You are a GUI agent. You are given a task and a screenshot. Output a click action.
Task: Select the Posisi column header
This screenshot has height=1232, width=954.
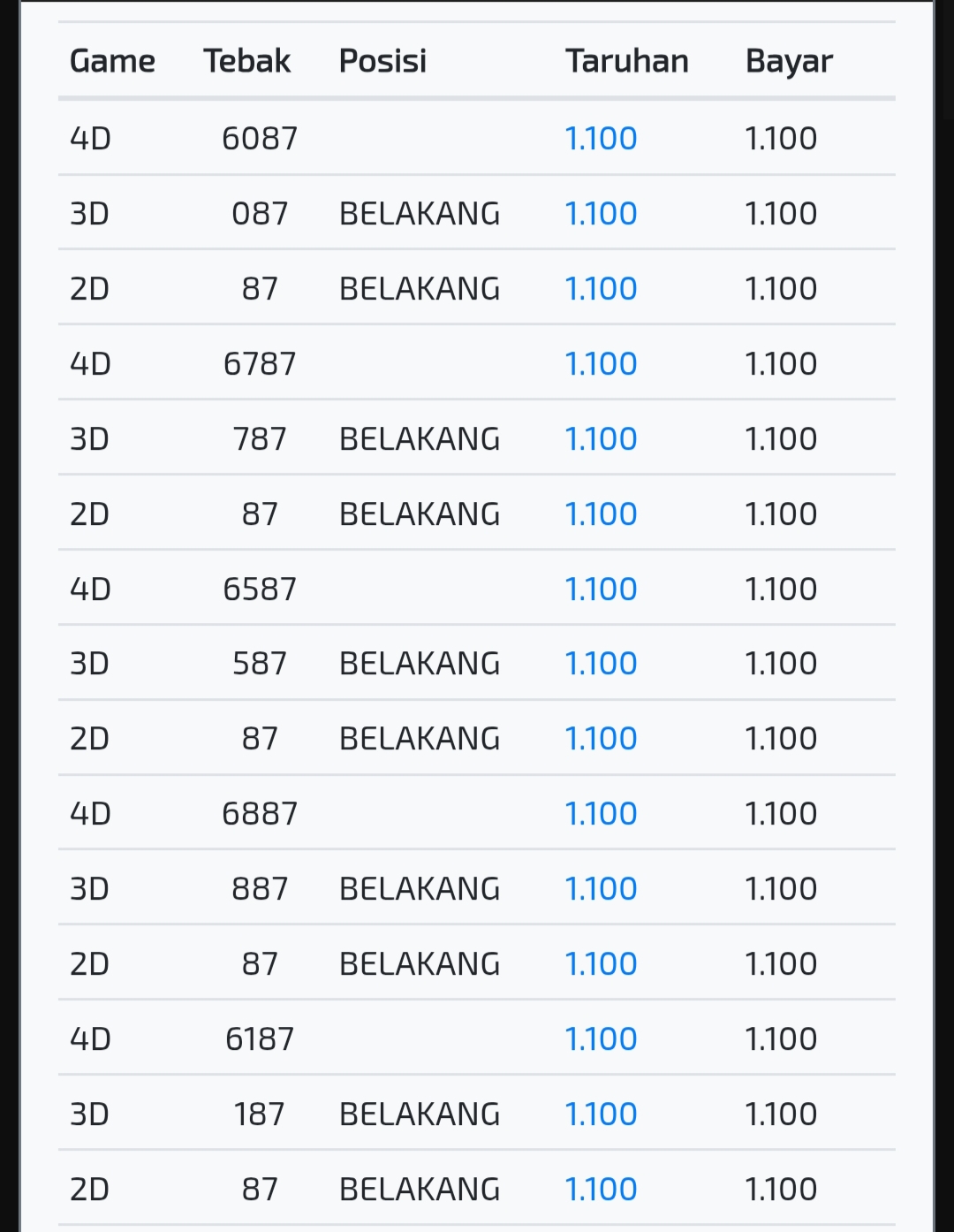382,61
